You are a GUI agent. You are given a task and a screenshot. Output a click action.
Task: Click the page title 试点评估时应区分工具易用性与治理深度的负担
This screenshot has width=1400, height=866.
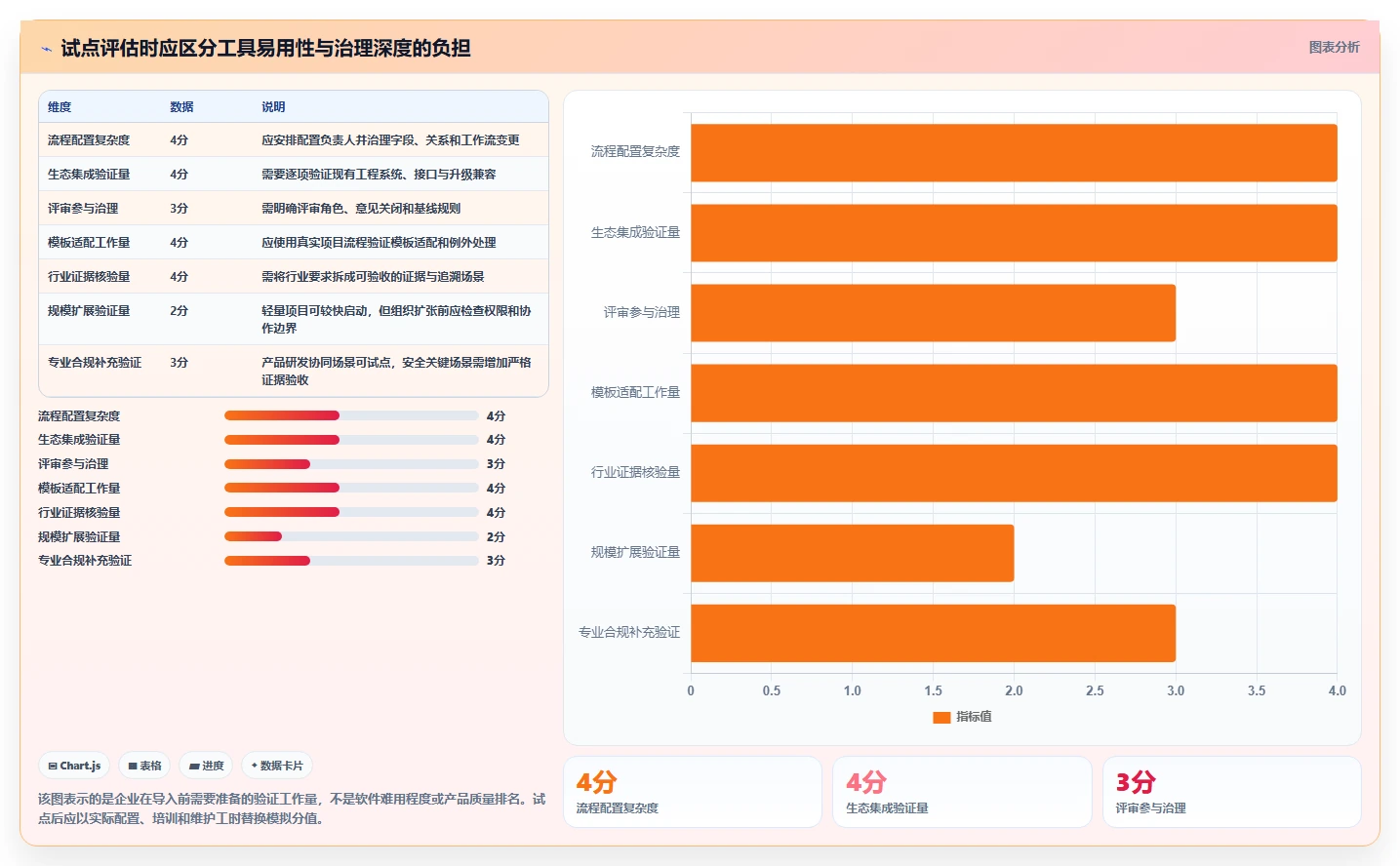(x=265, y=48)
